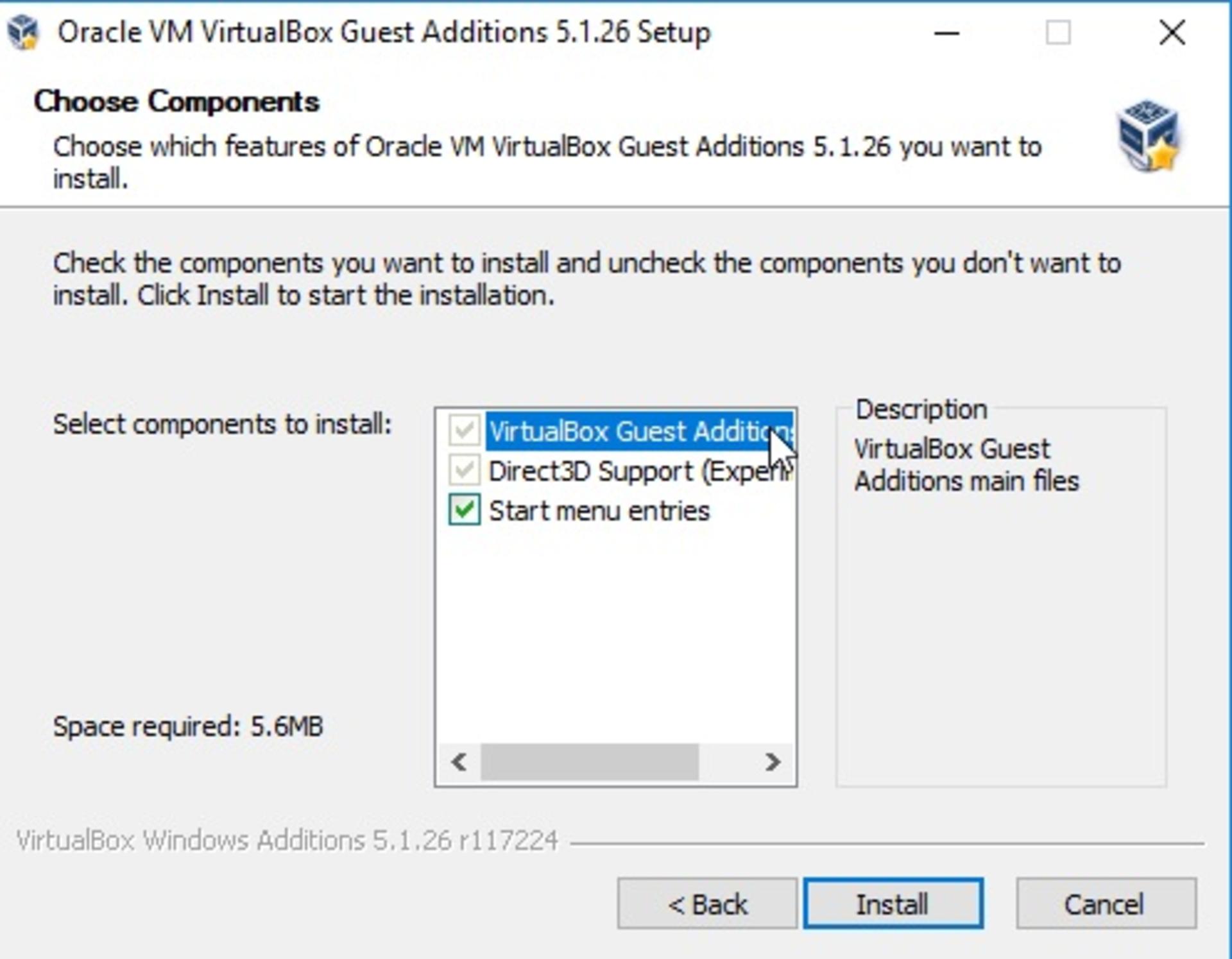The image size is (1232, 959).
Task: Click the Install button
Action: 893,903
